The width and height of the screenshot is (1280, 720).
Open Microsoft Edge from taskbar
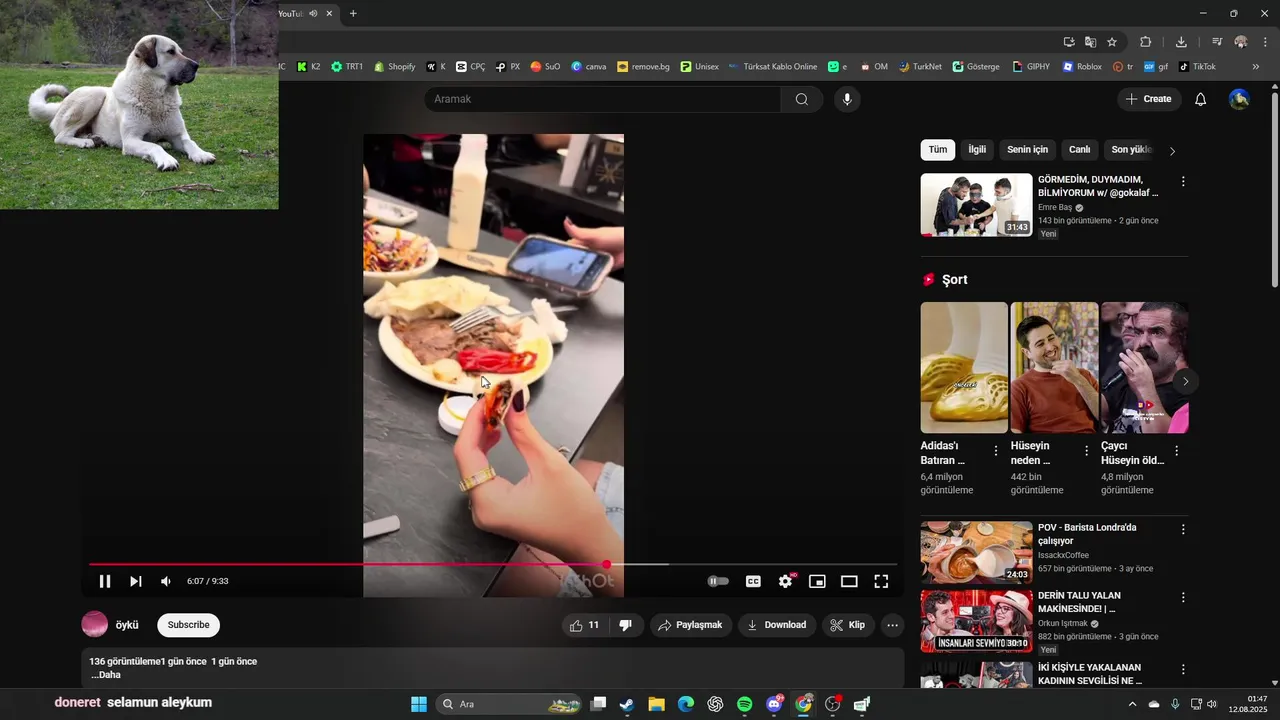point(686,704)
